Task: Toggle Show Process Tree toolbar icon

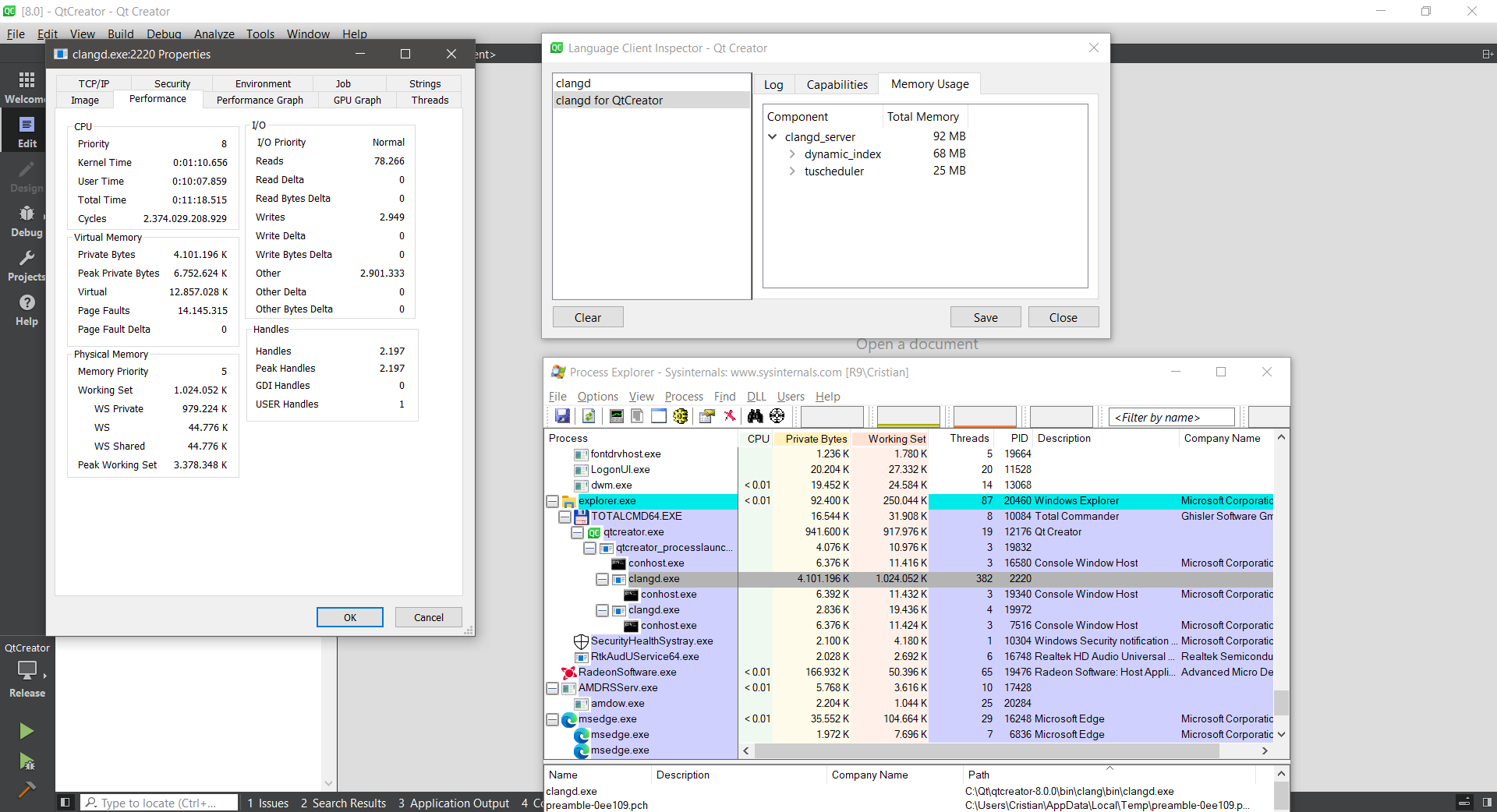Action: [x=637, y=416]
